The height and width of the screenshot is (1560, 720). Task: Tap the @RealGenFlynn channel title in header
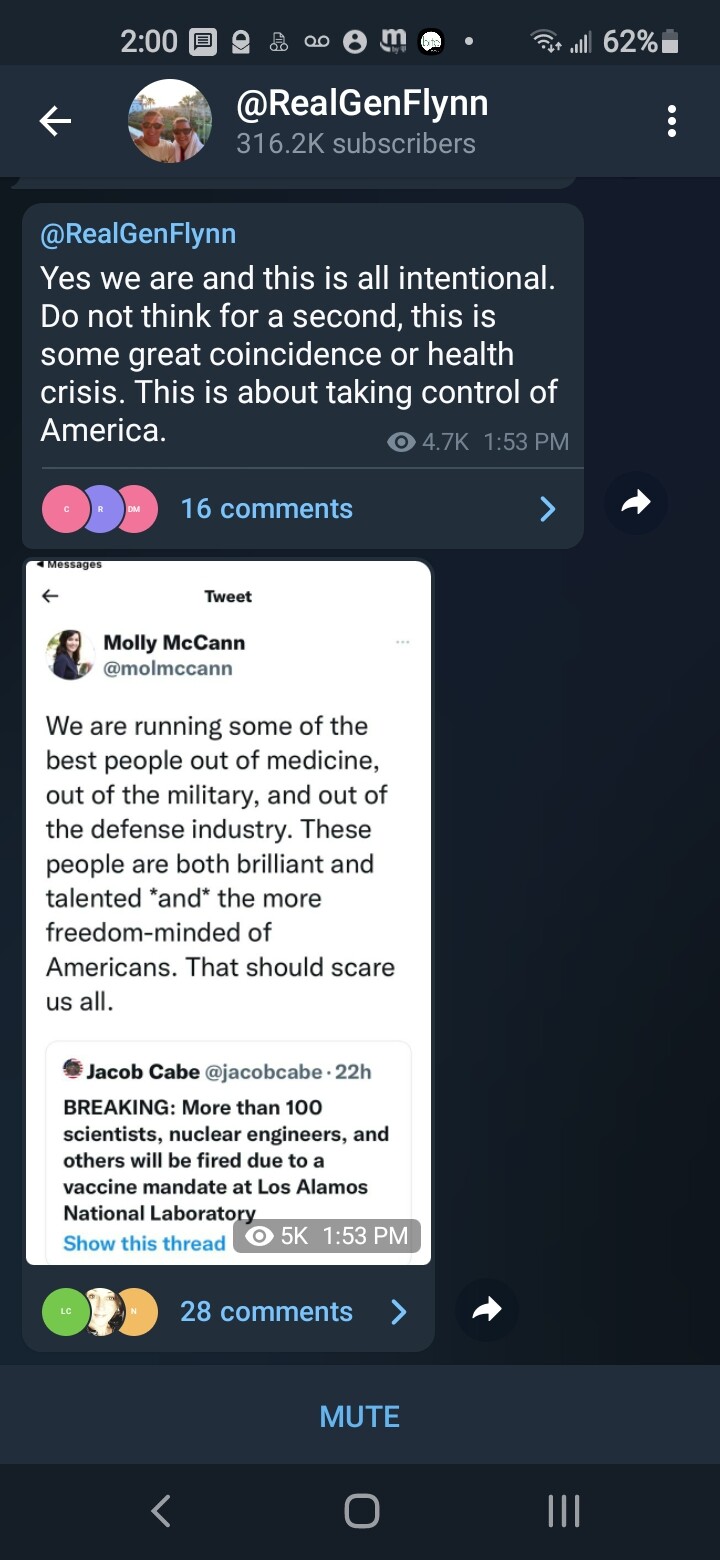[x=362, y=103]
